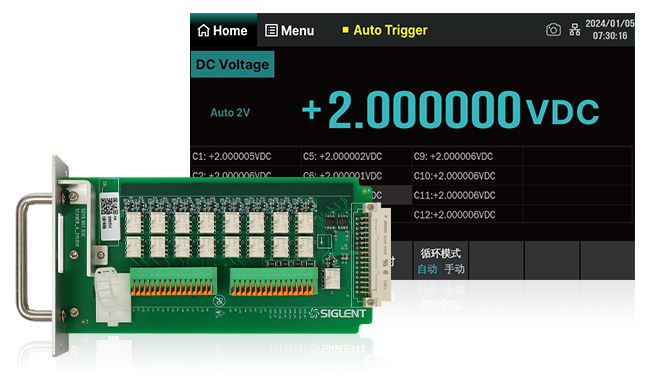This screenshot has width=650, height=380.
Task: Select channel C1 reading cell
Action: click(246, 156)
